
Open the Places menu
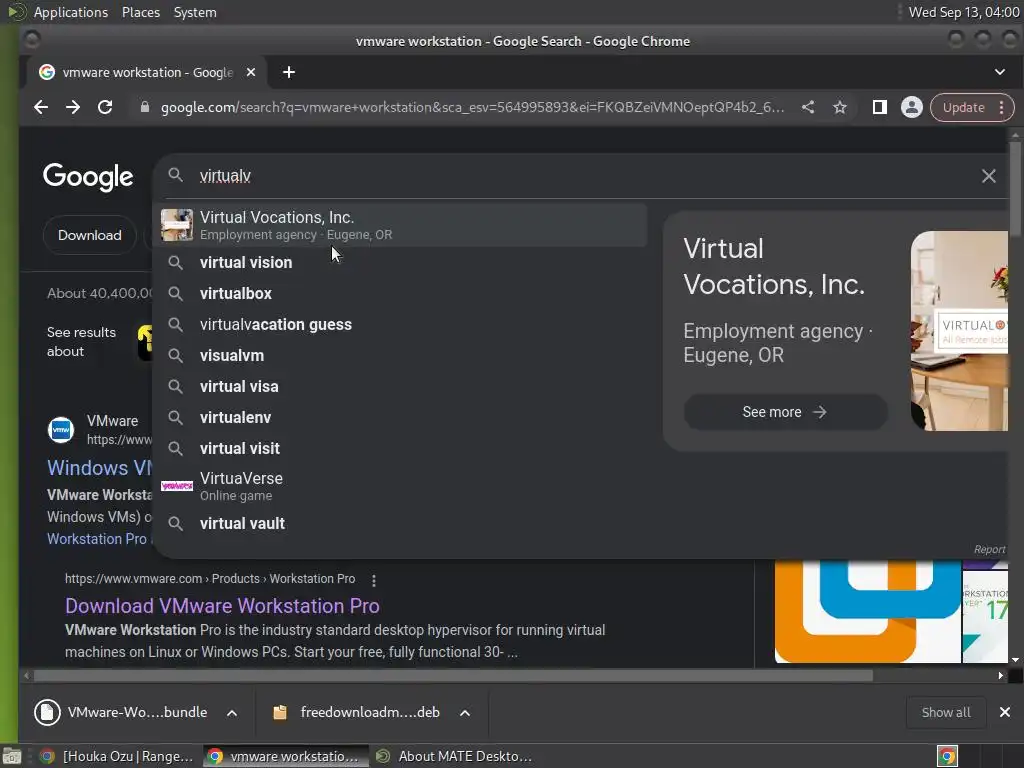coord(140,12)
